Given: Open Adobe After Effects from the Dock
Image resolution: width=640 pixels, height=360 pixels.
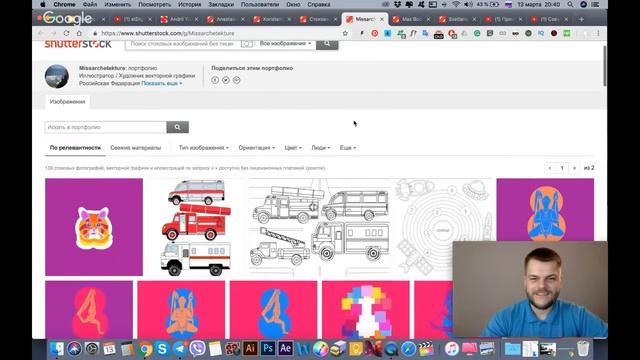Looking at the screenshot, I should [285, 348].
